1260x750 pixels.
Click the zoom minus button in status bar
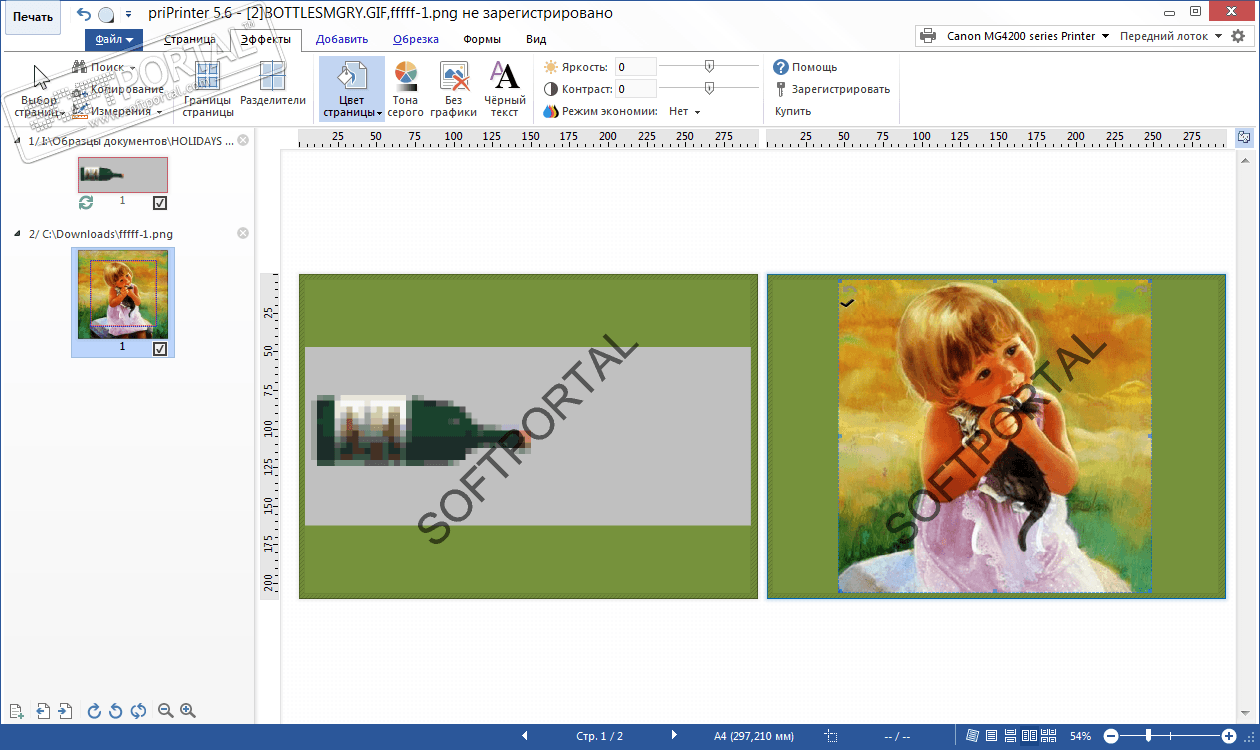(x=1110, y=736)
